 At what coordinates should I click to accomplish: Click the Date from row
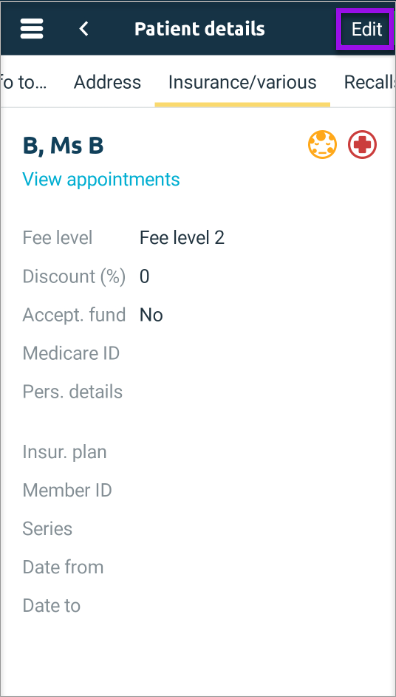(198, 567)
